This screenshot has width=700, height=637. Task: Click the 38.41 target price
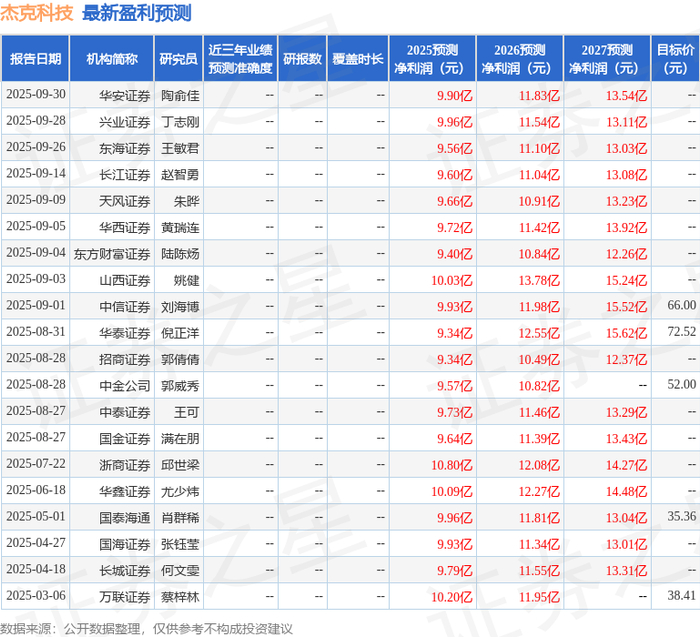point(682,595)
